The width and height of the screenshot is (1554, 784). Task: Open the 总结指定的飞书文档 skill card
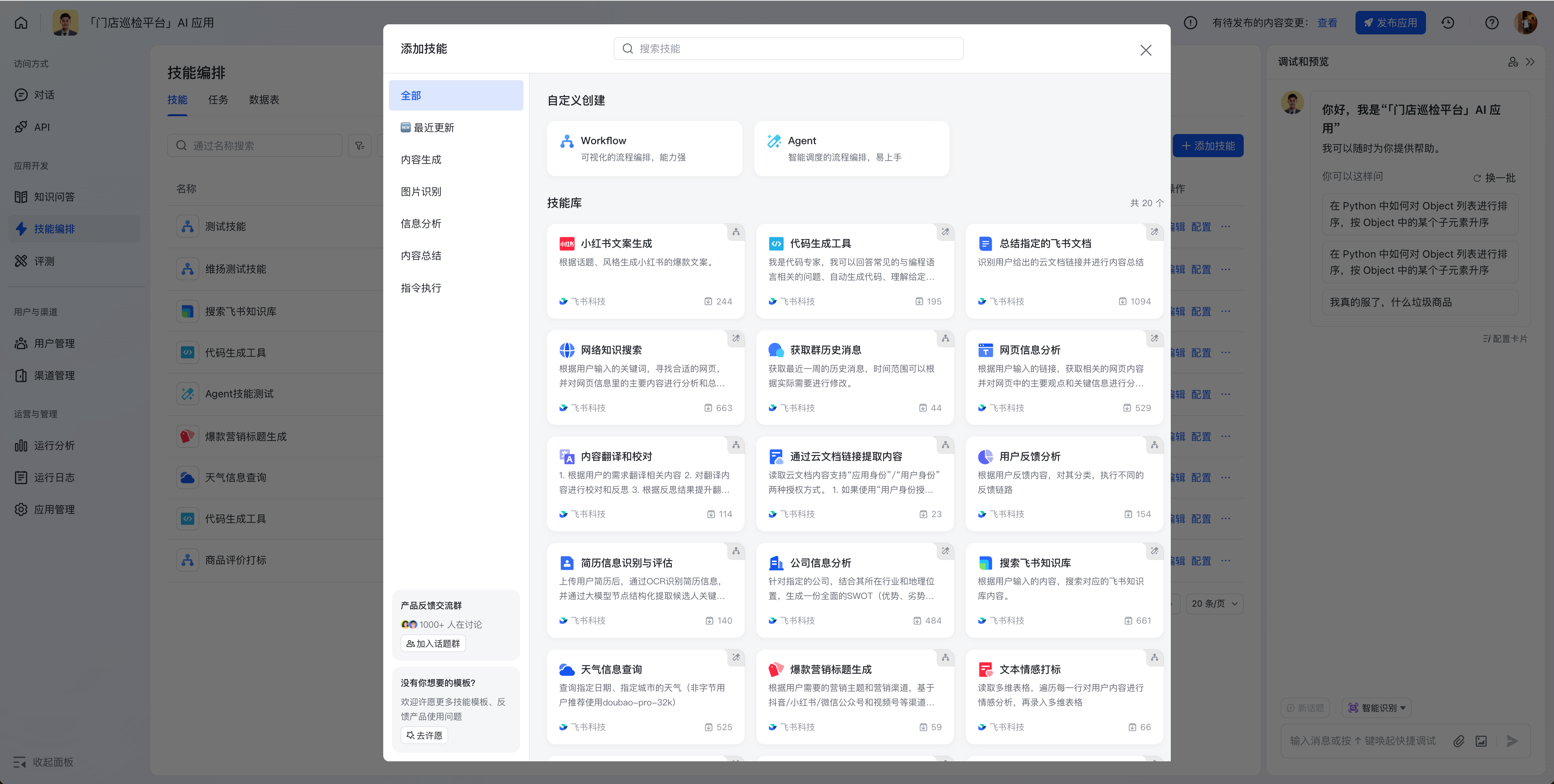1064,271
